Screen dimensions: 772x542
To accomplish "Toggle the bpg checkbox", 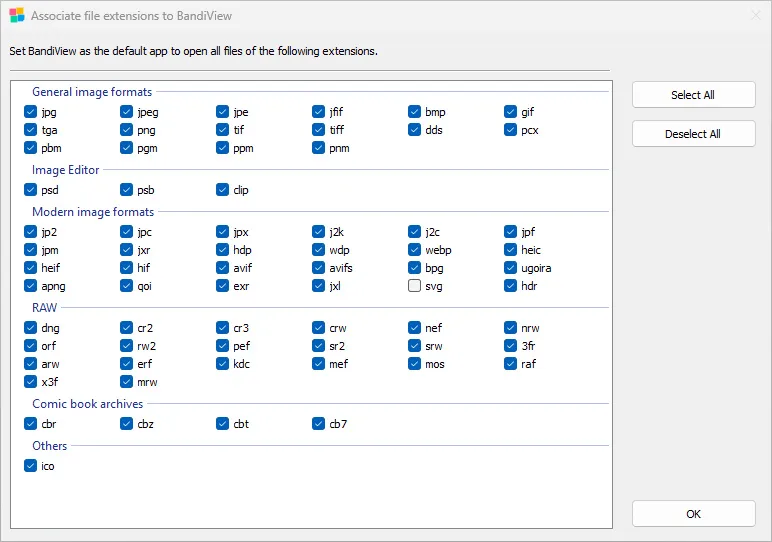I will coord(415,268).
